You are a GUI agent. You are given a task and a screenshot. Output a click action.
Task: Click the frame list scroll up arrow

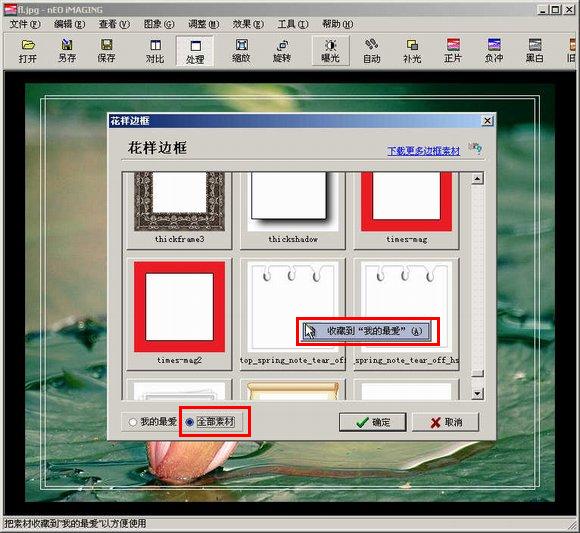click(477, 179)
